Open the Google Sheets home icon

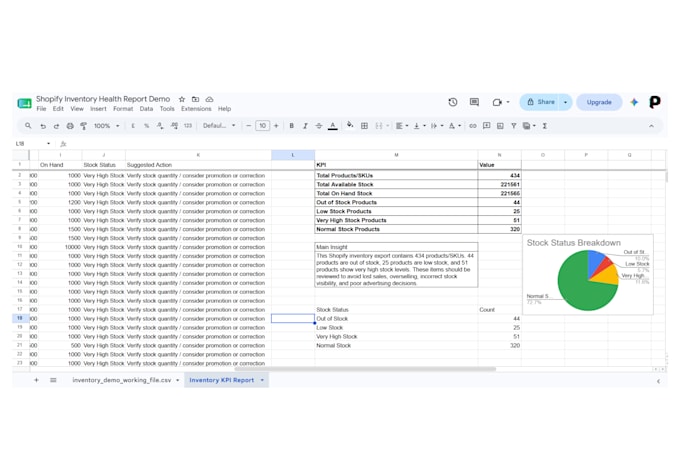click(25, 103)
